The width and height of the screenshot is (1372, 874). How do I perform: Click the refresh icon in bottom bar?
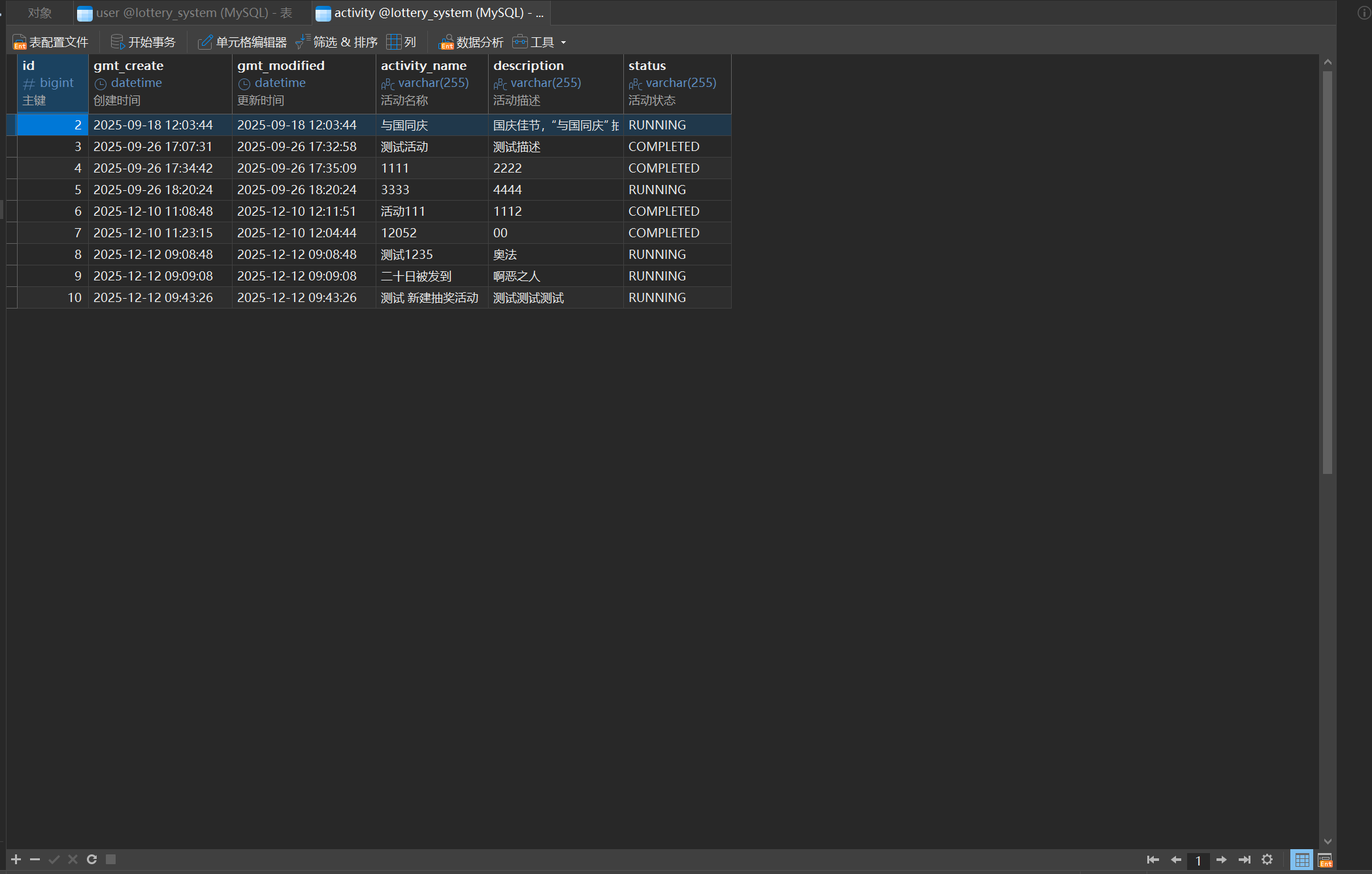[x=92, y=860]
